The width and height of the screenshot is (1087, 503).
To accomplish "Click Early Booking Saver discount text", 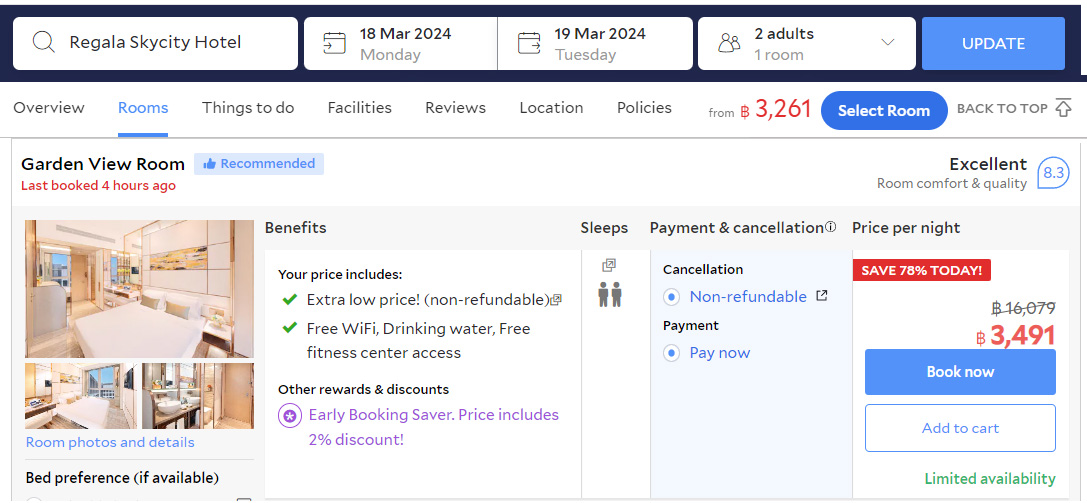I will [434, 427].
